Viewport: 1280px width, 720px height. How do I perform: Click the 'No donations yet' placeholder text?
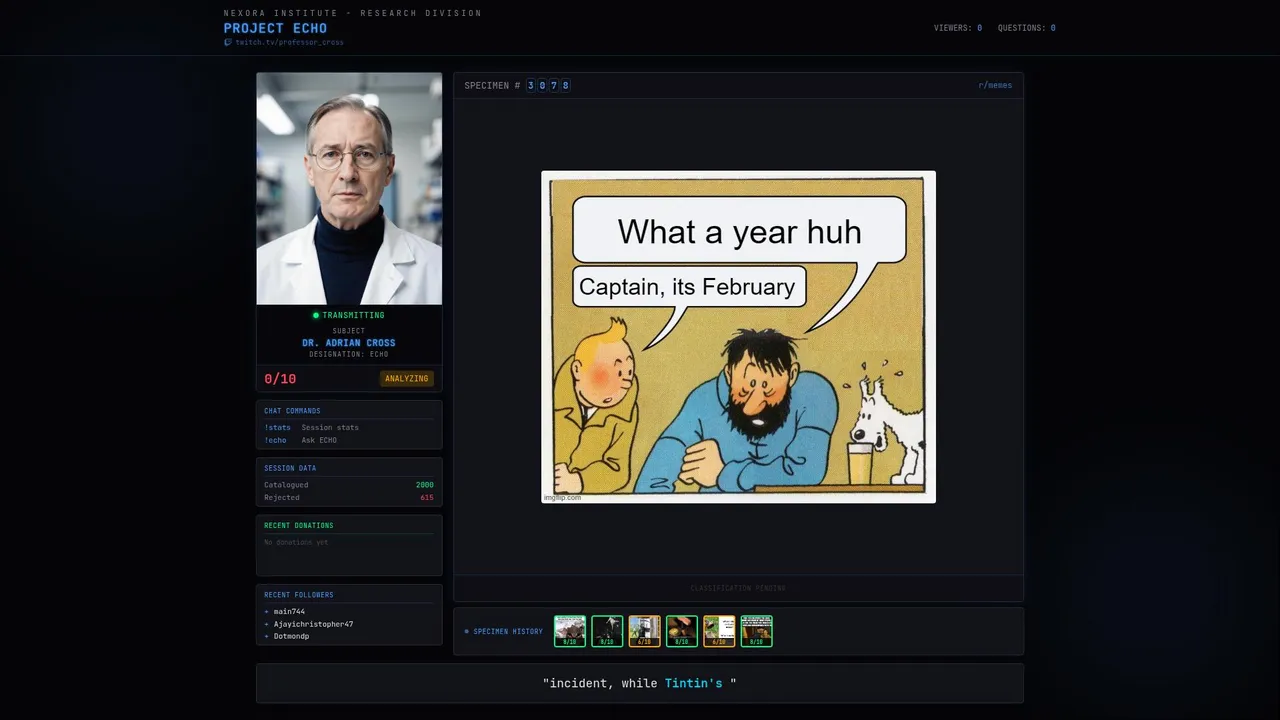296,542
